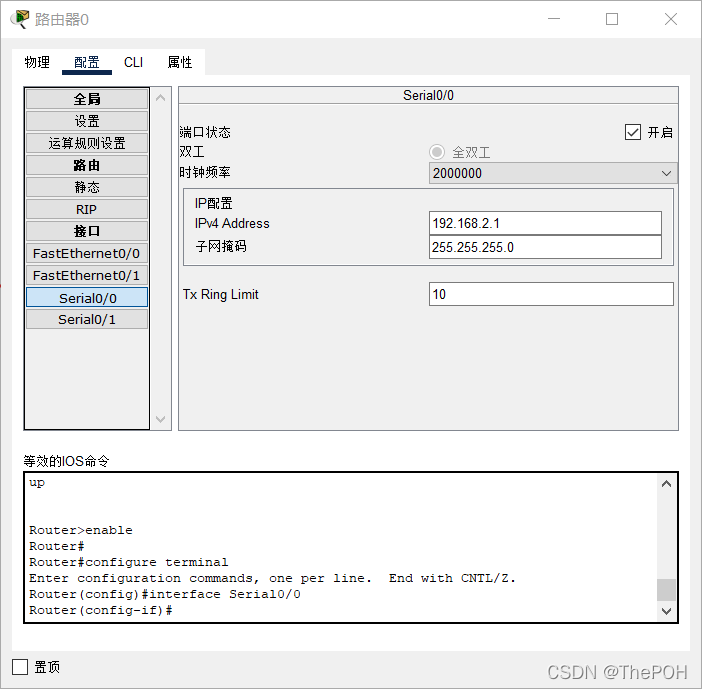Viewport: 702px width, 689px height.
Task: Select the FastEthernet0/0 interface
Action: pyautogui.click(x=87, y=253)
